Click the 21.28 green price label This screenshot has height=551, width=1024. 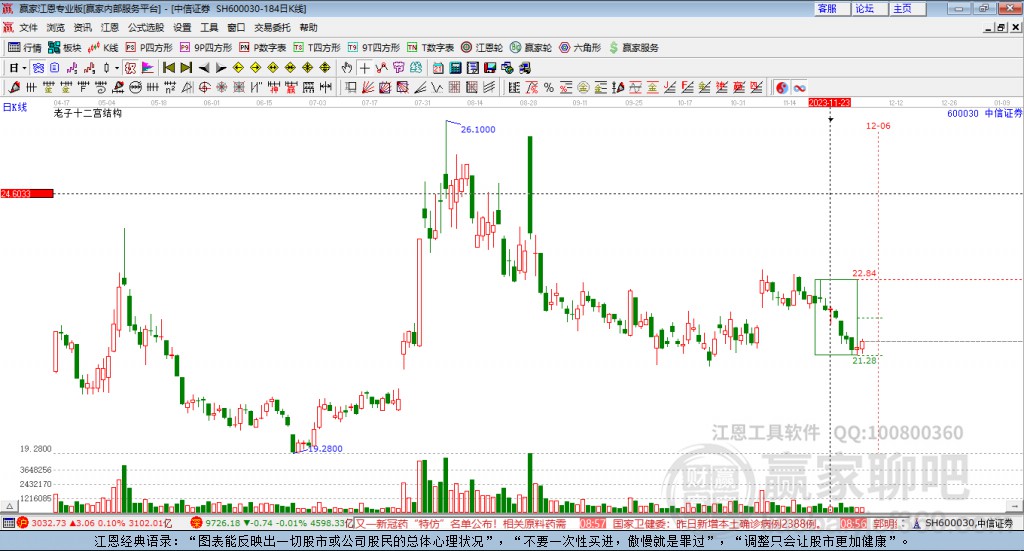click(x=864, y=360)
